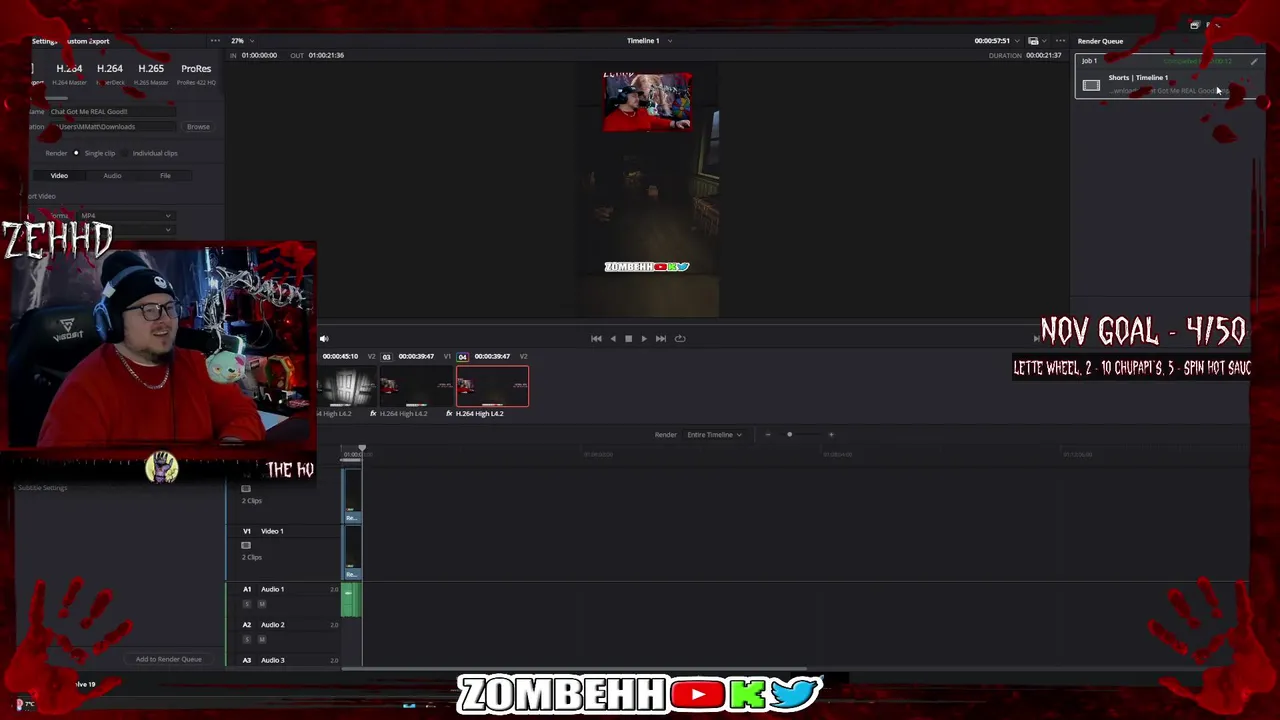Solo the Audio 2 track

point(247,639)
